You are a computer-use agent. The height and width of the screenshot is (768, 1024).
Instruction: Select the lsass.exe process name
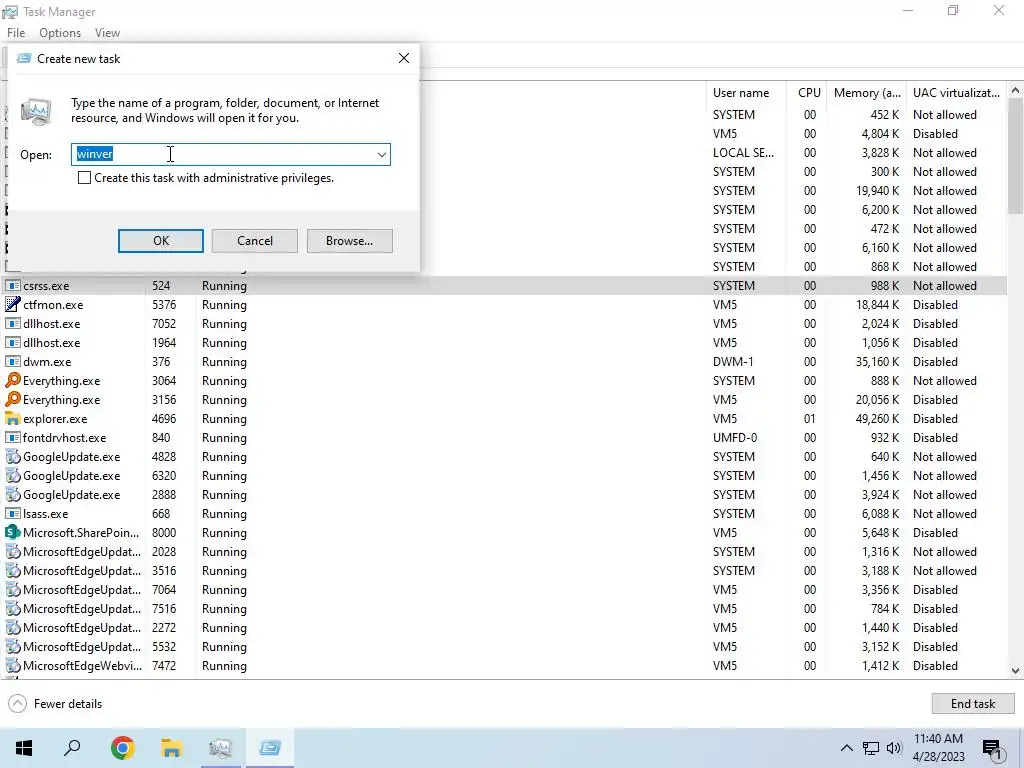[x=45, y=513]
